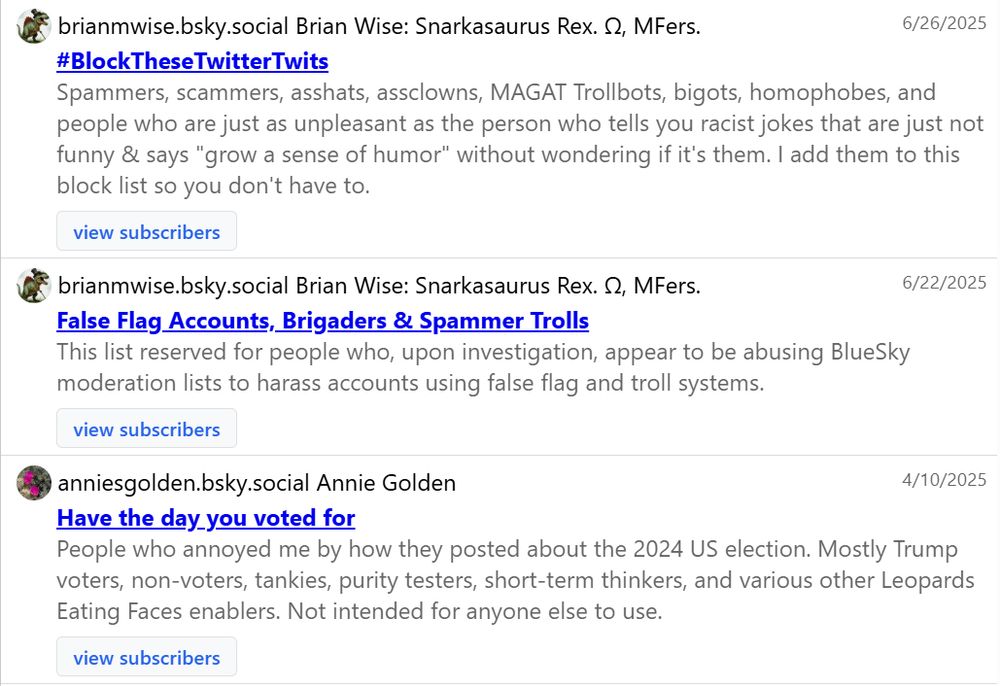This screenshot has width=1000, height=686.
Task: Click brianmwise.bsky.social handle above False Flag Accounts
Action: pos(174,286)
